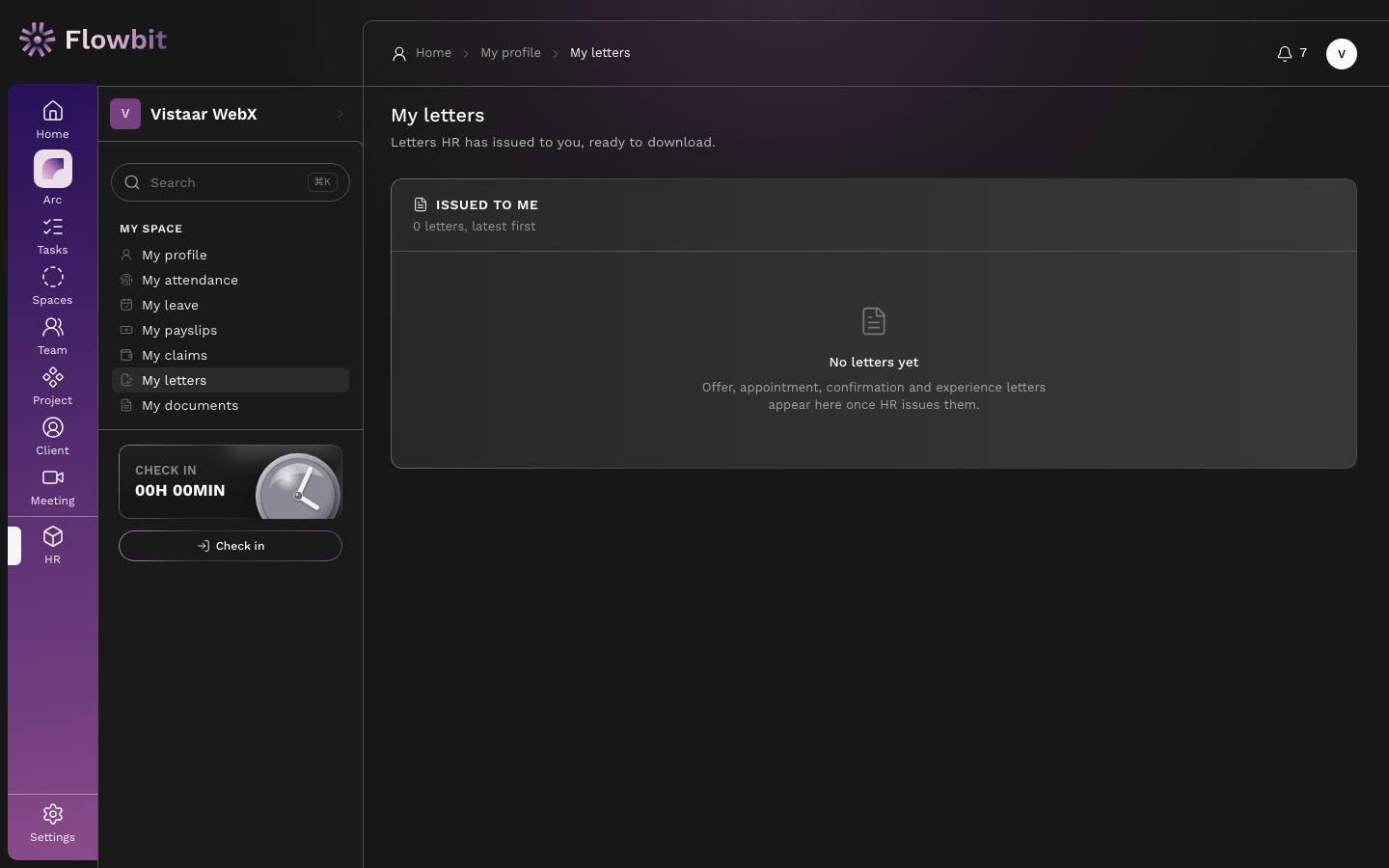
Task: Focus the sidebar Search field
Action: point(231,182)
